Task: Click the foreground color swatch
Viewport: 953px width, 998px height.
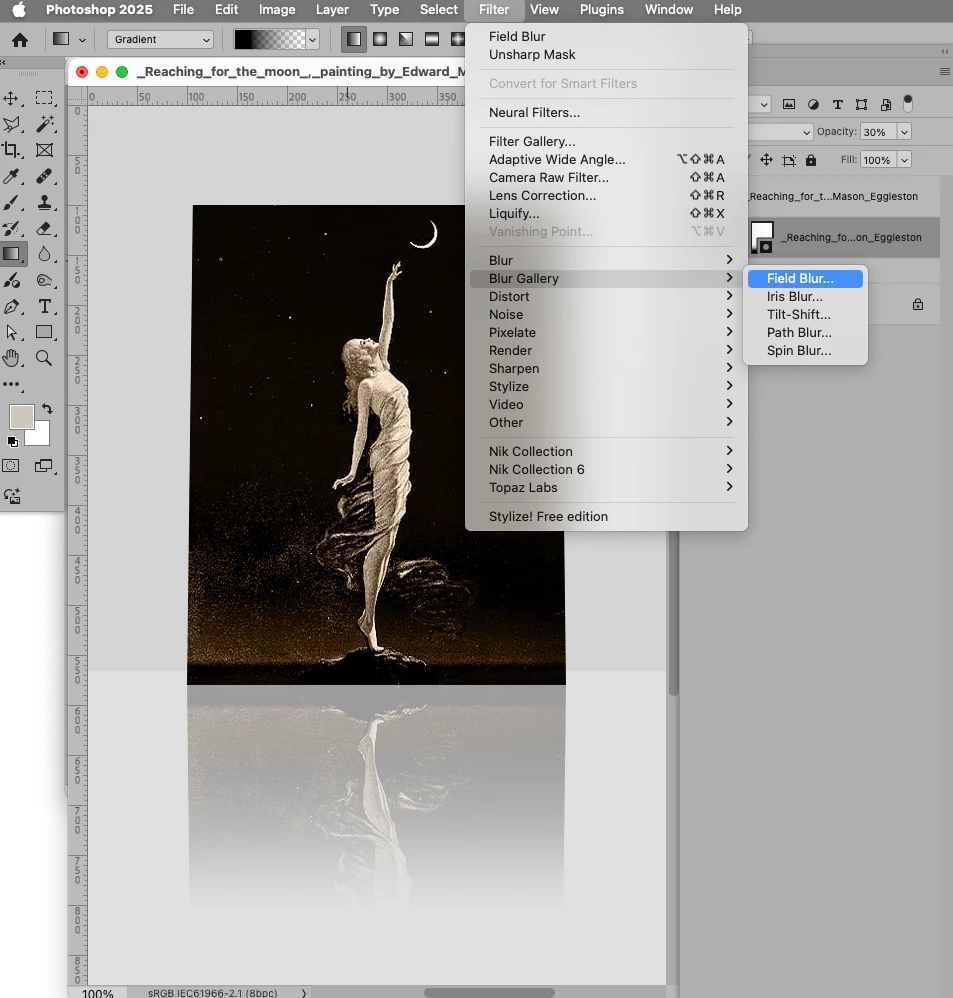Action: tap(21, 418)
